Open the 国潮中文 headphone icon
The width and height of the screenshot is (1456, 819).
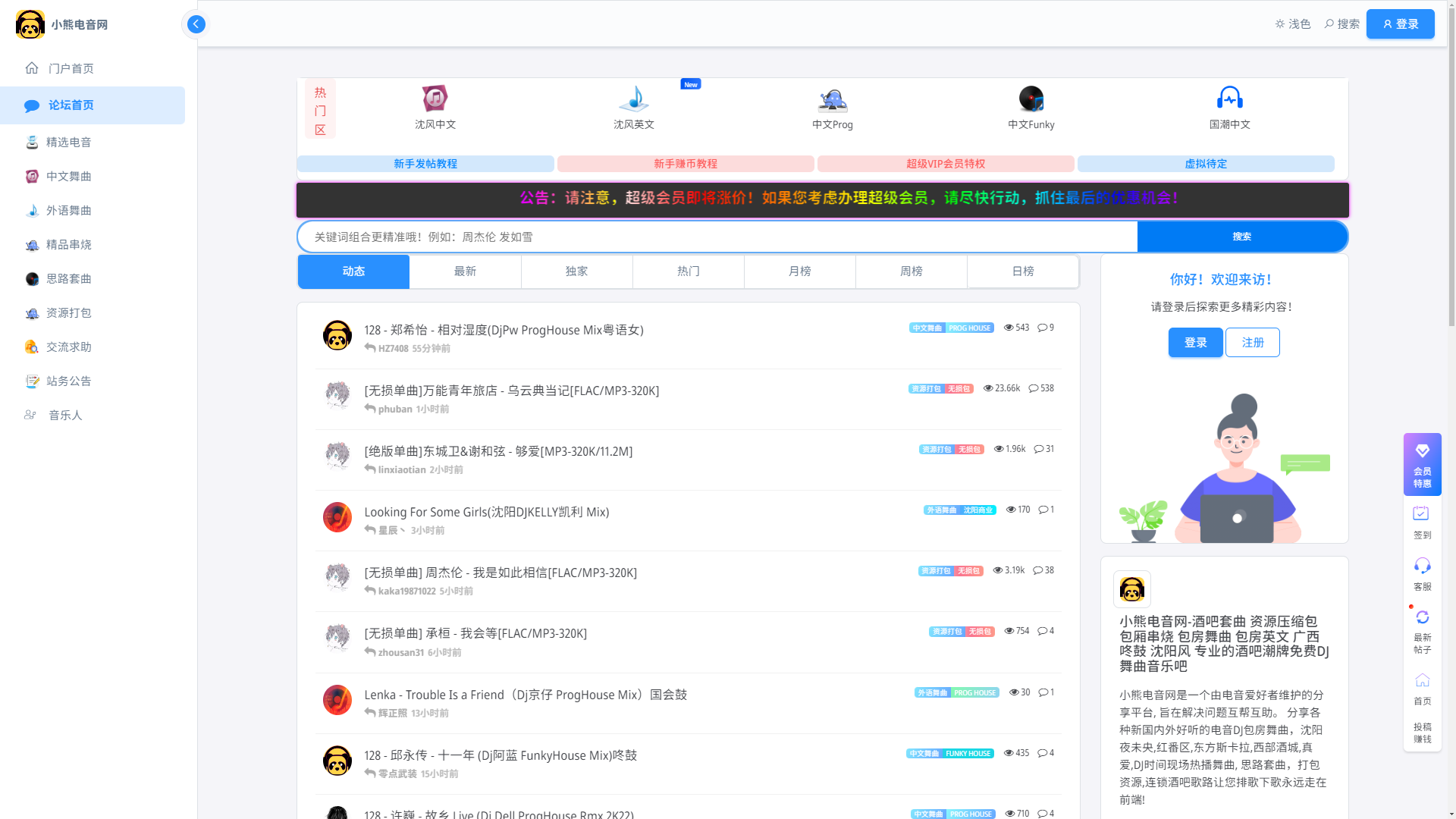pos(1229,99)
